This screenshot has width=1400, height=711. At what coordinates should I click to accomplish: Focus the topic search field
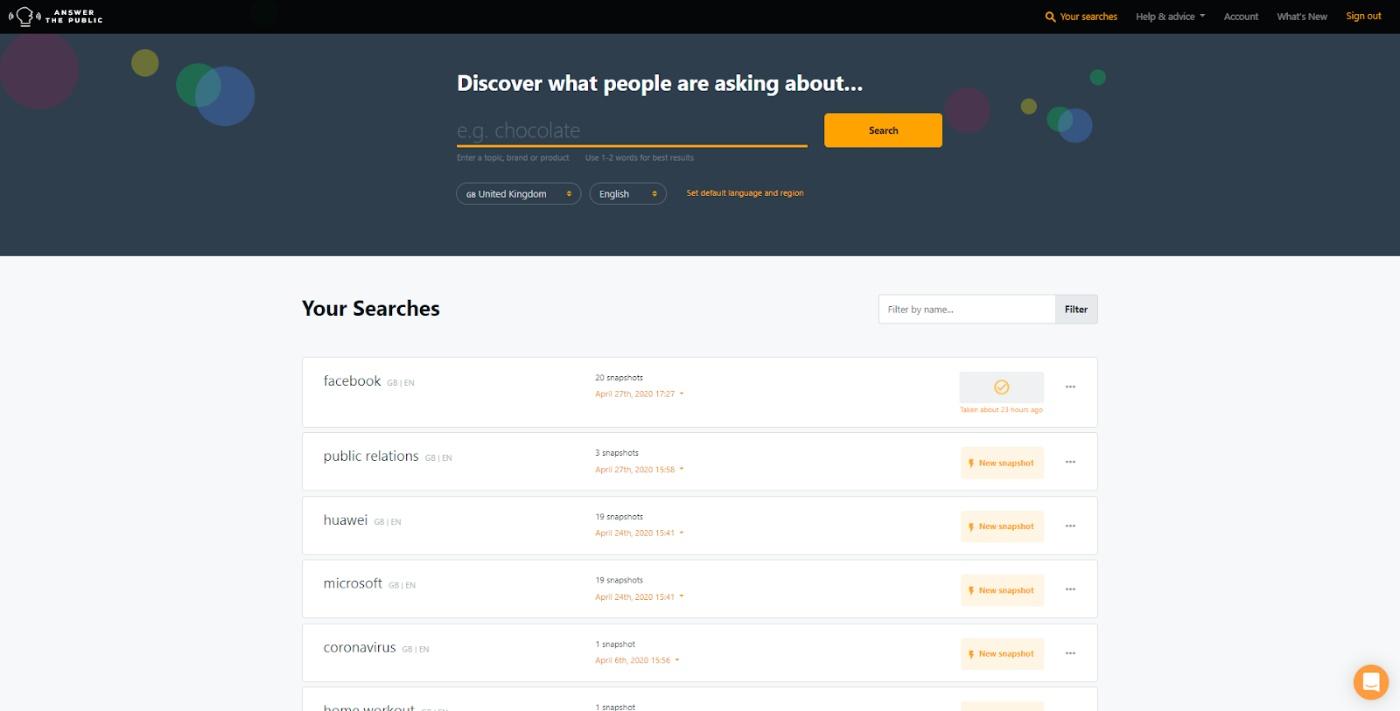click(x=632, y=131)
